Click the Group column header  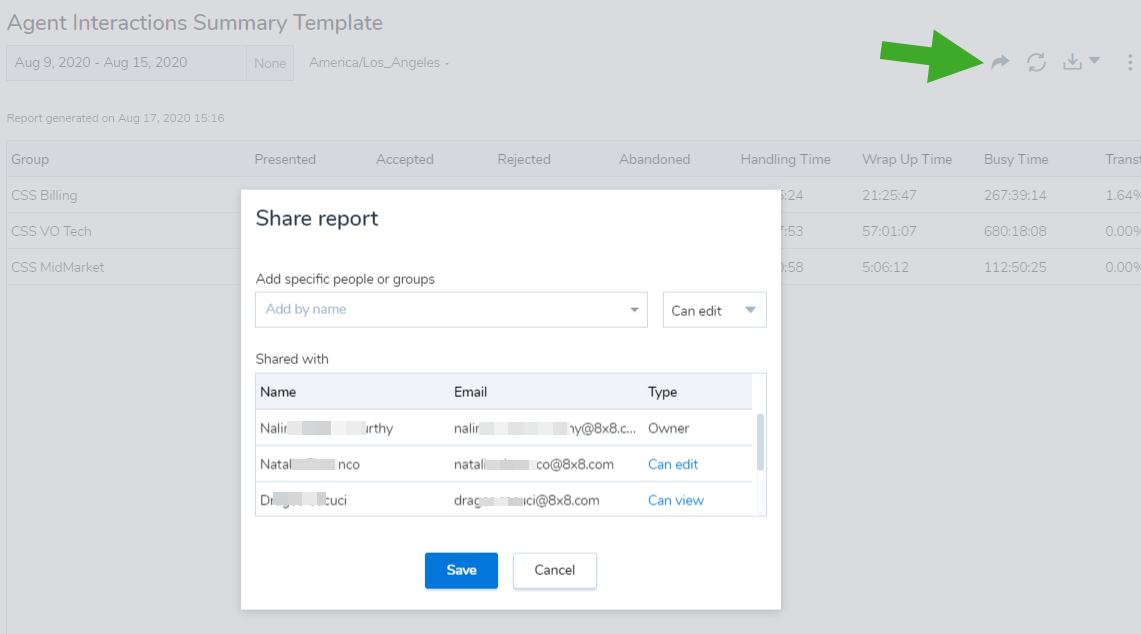[x=30, y=159]
